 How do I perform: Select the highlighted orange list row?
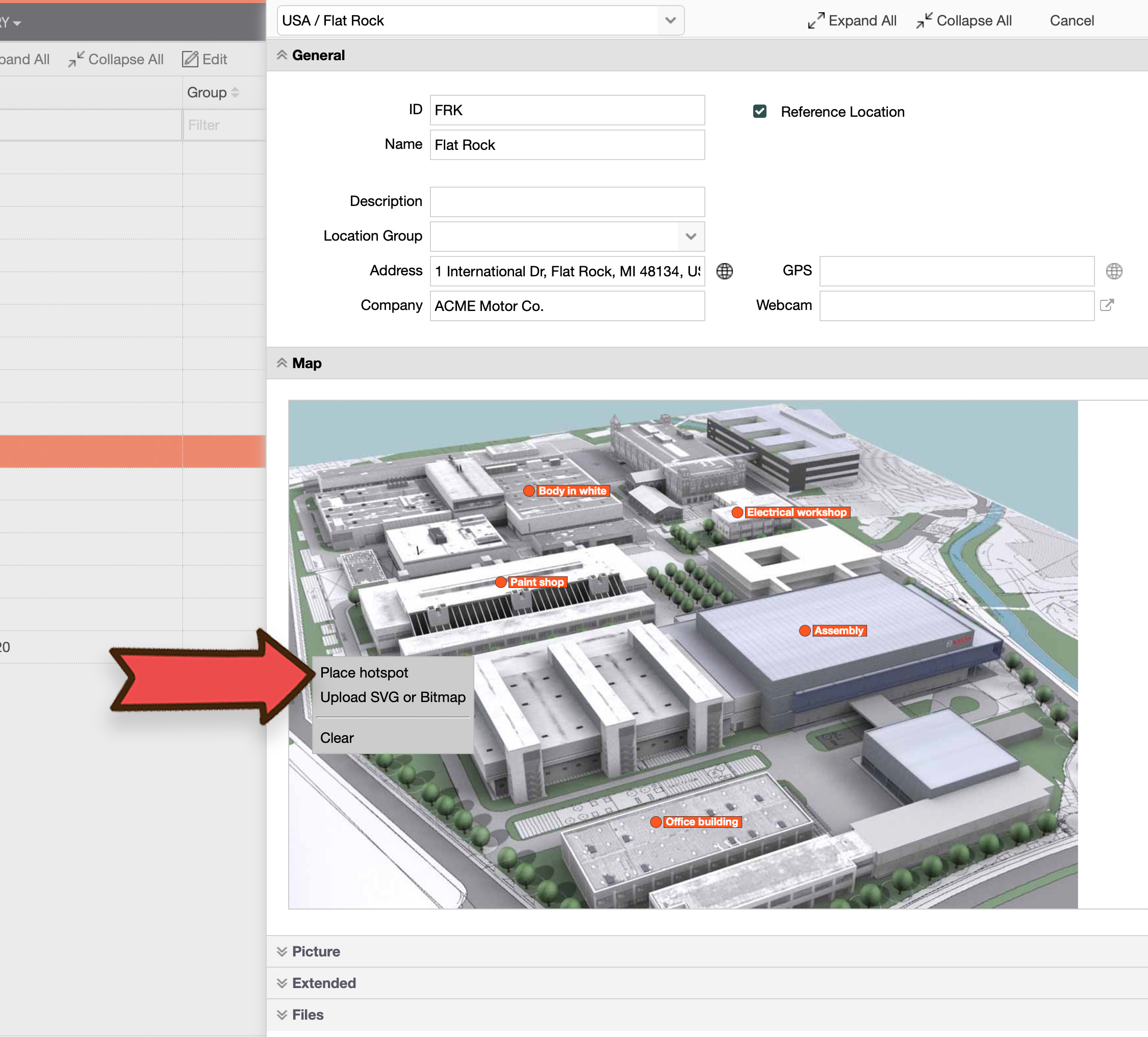pos(133,452)
